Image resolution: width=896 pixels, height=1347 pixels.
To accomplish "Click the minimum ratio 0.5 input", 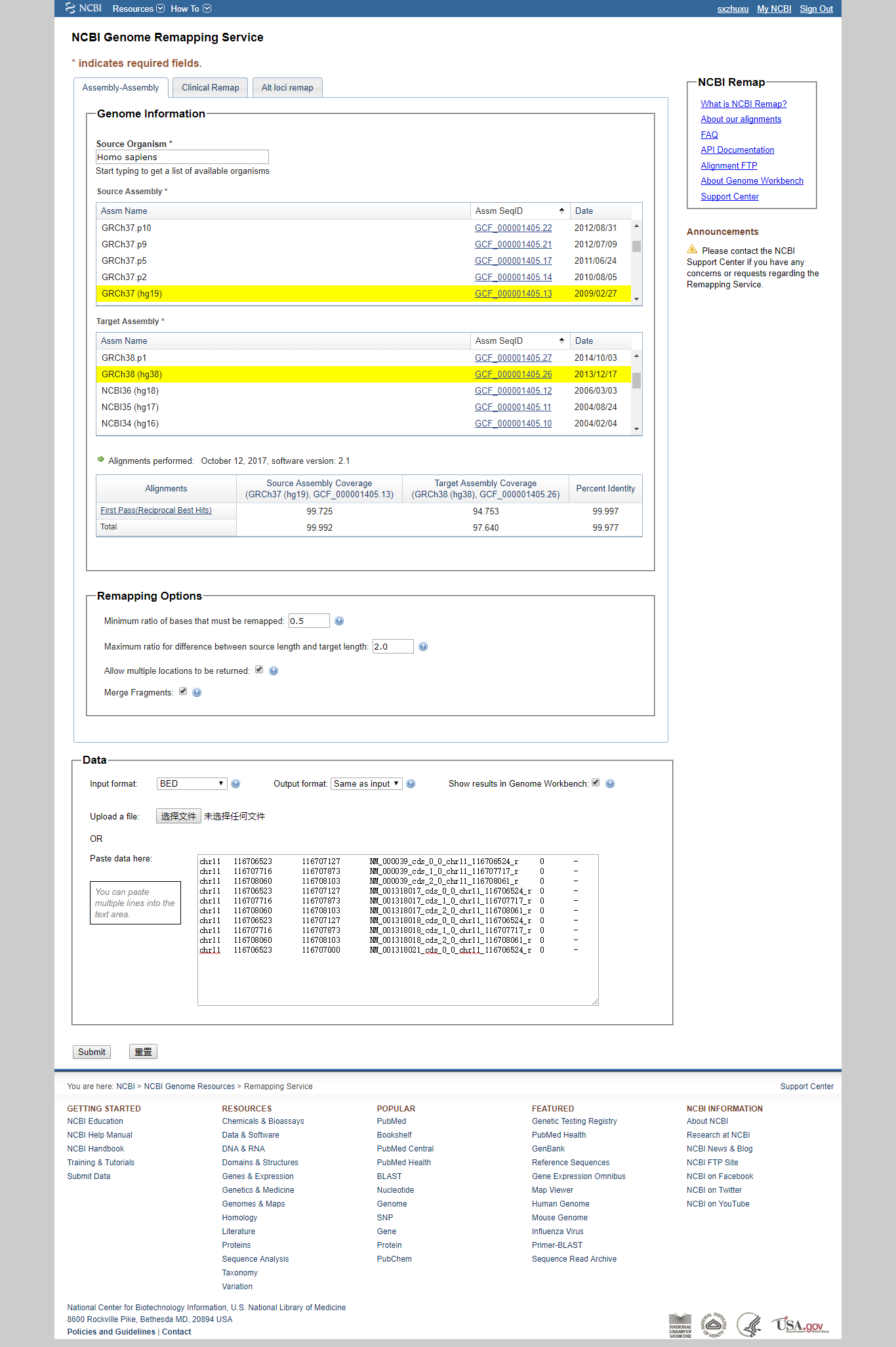I will click(x=309, y=621).
